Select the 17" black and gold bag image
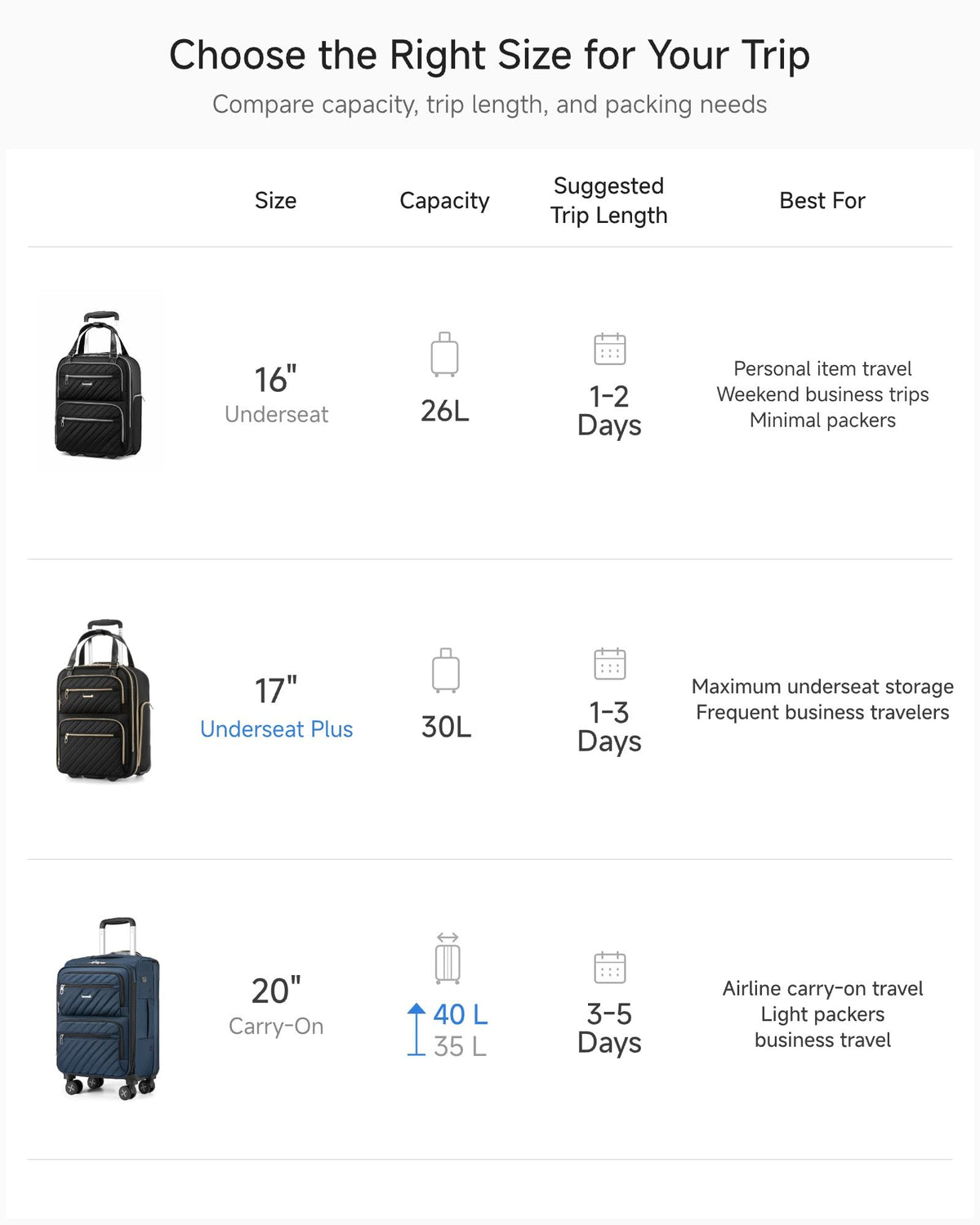Viewport: 980px width, 1225px height. tap(103, 700)
